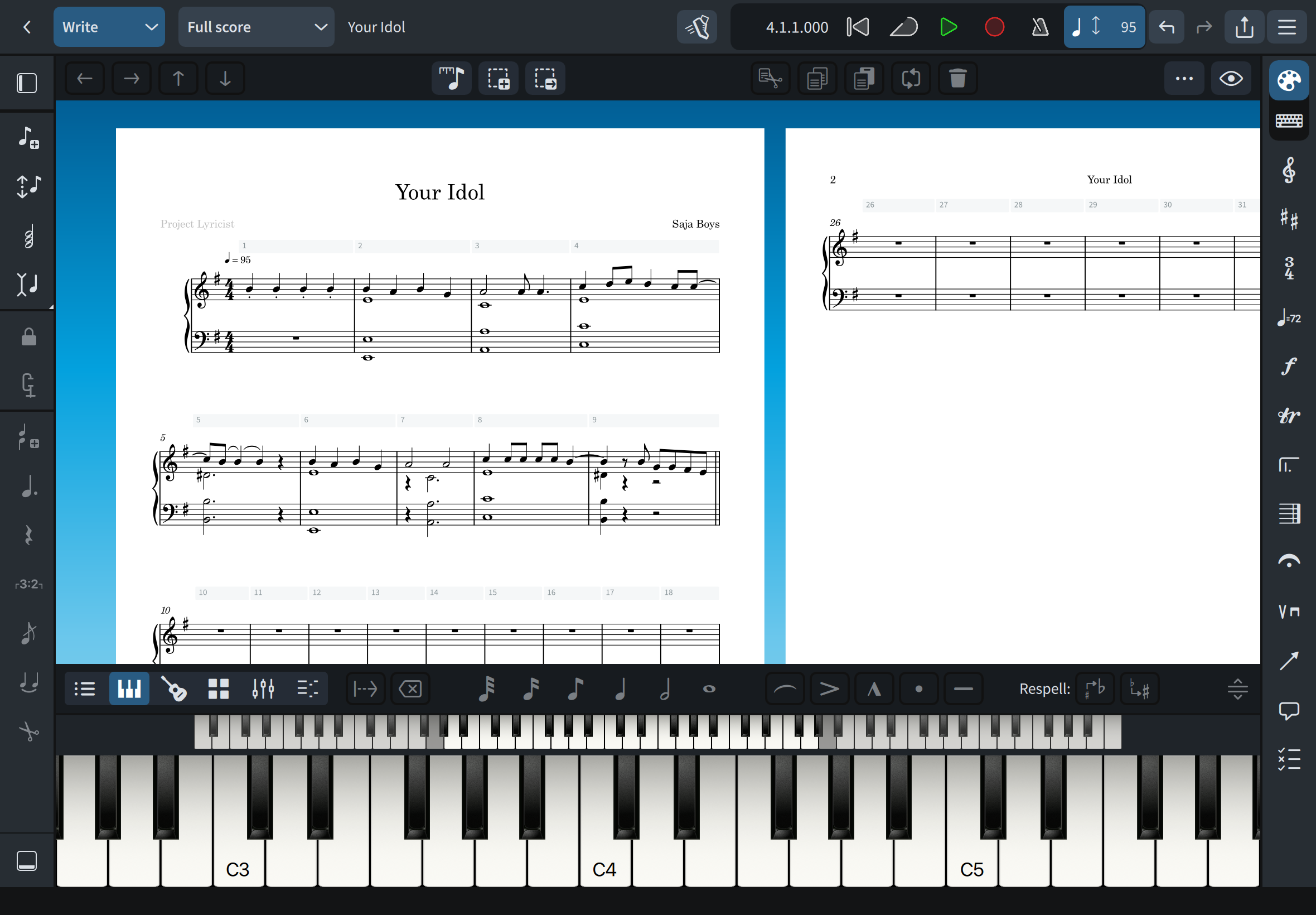Expand the more options ellipsis menu
This screenshot has width=1316, height=915.
(x=1184, y=79)
